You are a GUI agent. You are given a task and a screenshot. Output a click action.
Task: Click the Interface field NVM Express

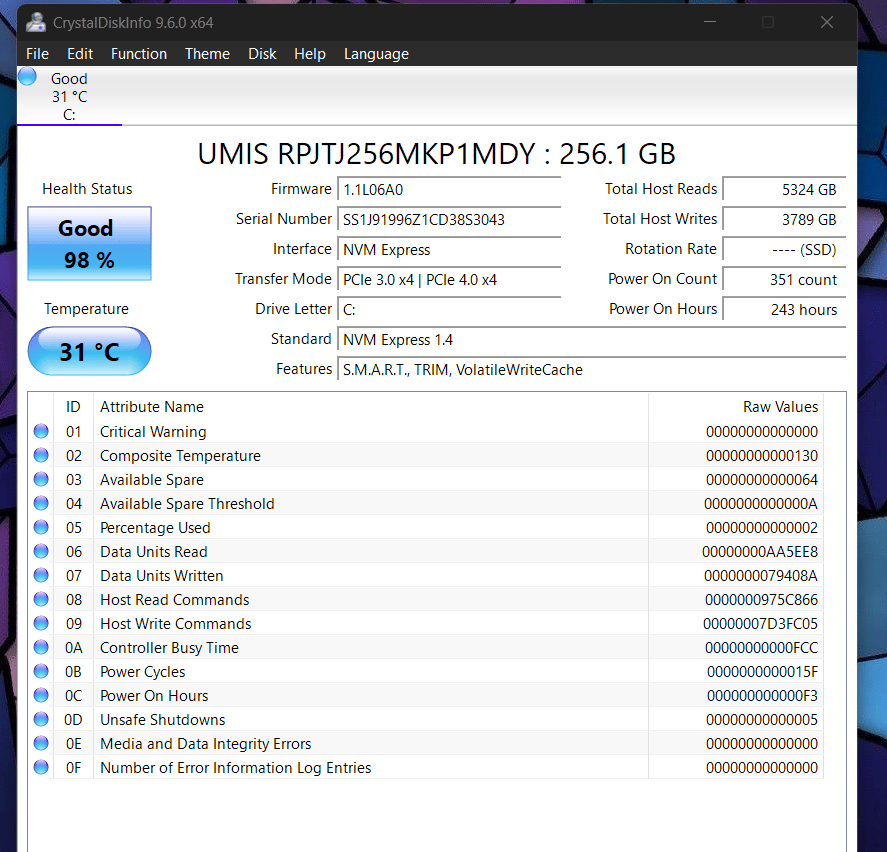pos(449,249)
